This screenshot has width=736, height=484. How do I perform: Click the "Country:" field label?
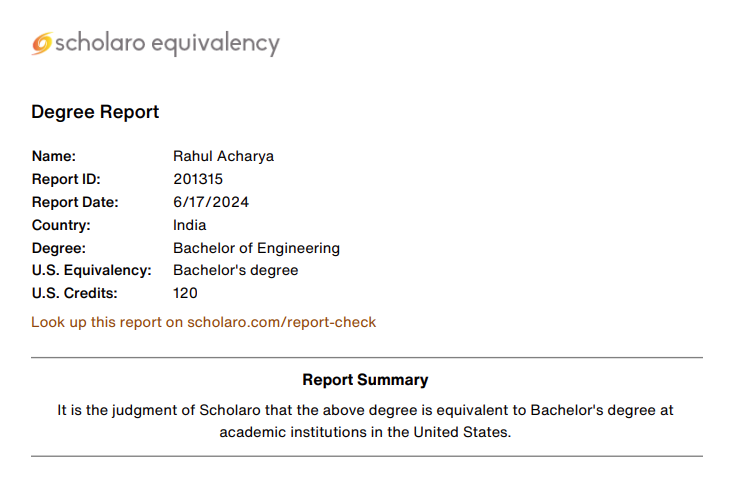[x=61, y=225]
